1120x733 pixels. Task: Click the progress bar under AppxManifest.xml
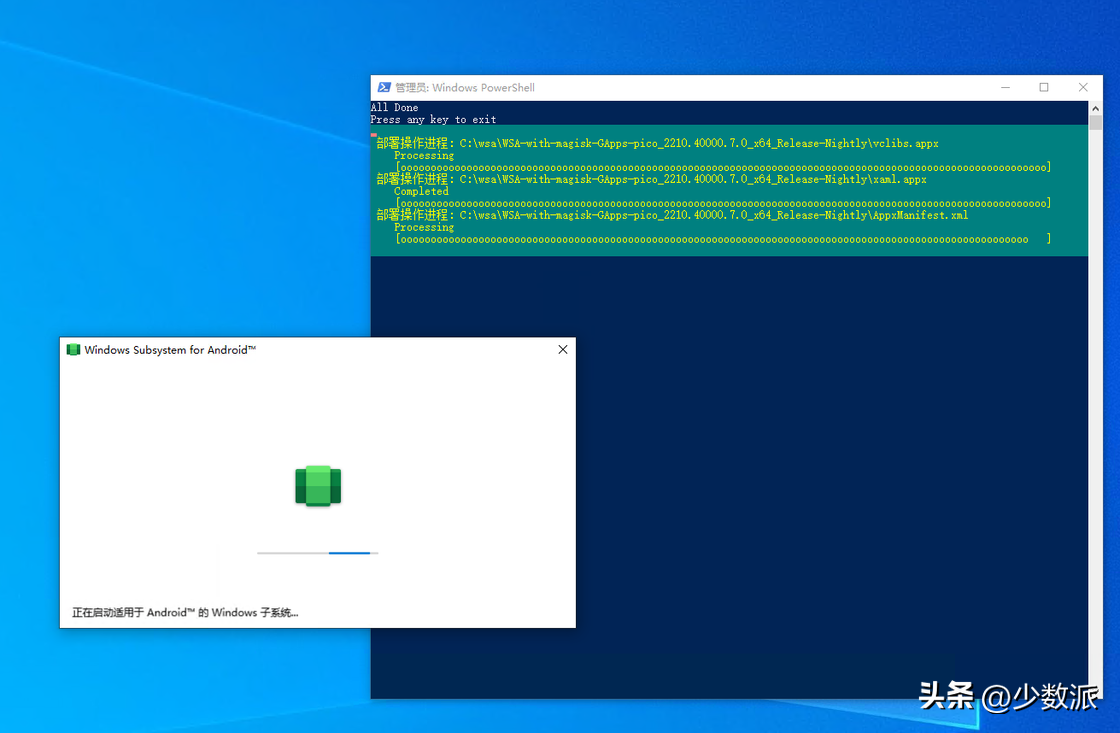[x=722, y=240]
